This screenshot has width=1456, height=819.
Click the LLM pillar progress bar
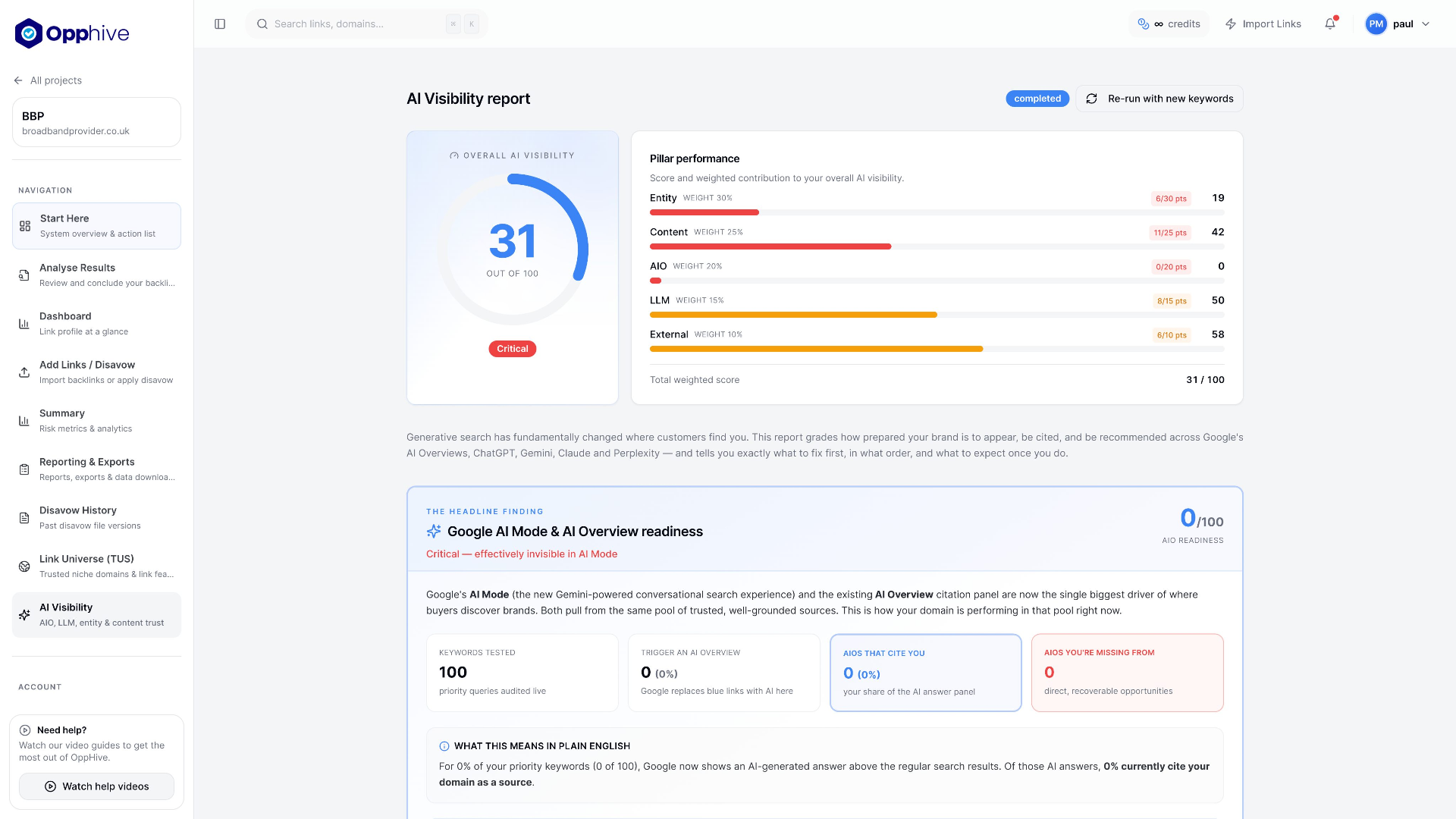click(x=937, y=315)
